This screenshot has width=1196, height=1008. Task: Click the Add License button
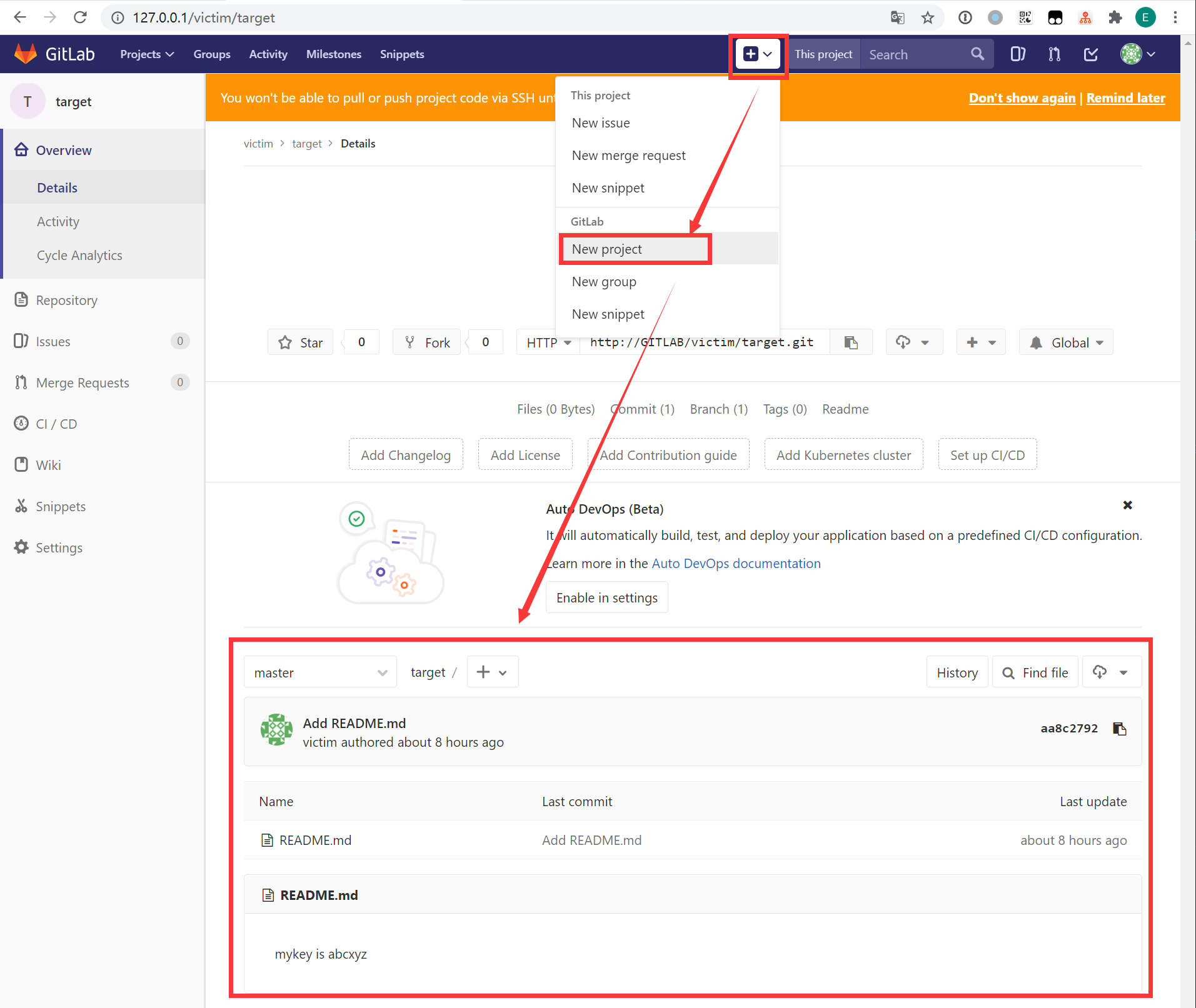[x=525, y=455]
